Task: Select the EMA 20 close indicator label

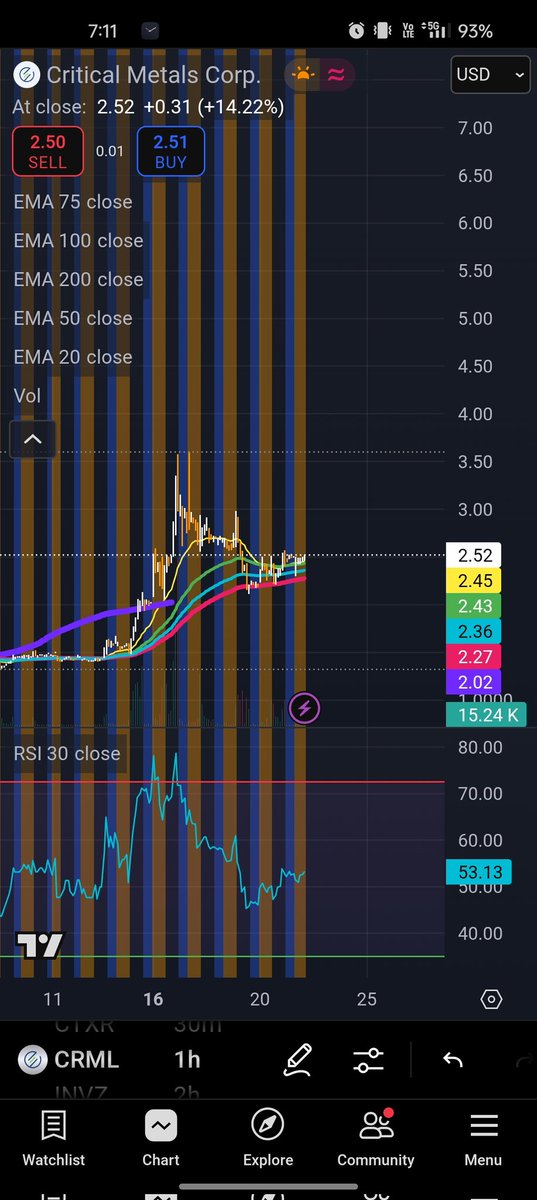Action: (x=73, y=357)
